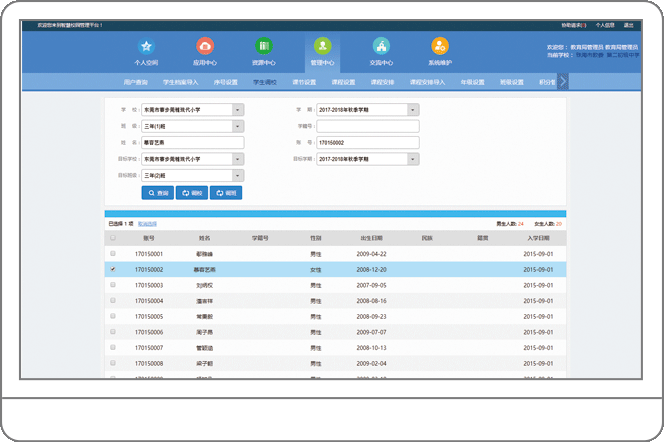Expand the 班级 dropdown showing 三年(1)班
The height and width of the screenshot is (443, 664).
(238, 126)
